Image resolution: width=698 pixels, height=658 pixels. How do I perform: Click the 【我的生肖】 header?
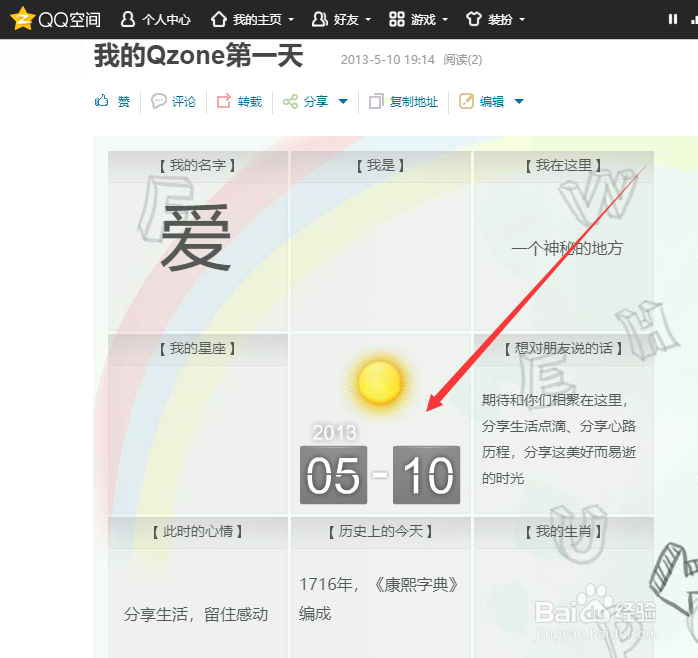[564, 532]
